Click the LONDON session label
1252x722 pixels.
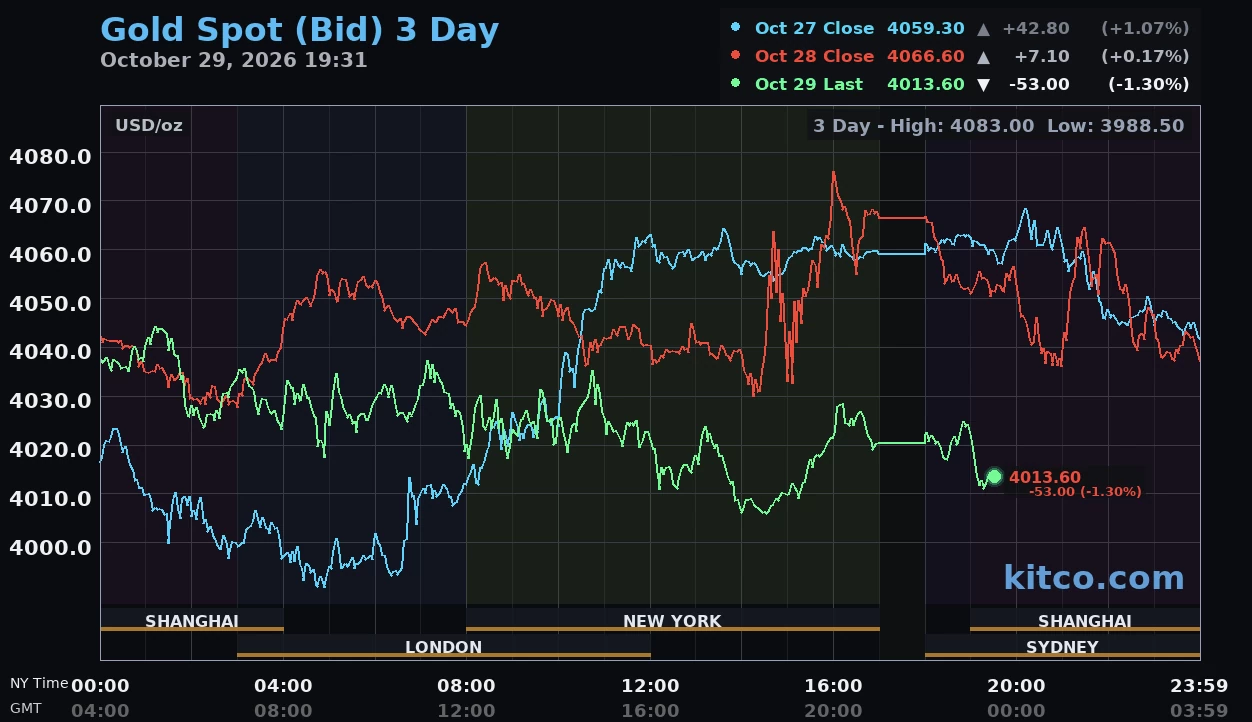(x=444, y=647)
